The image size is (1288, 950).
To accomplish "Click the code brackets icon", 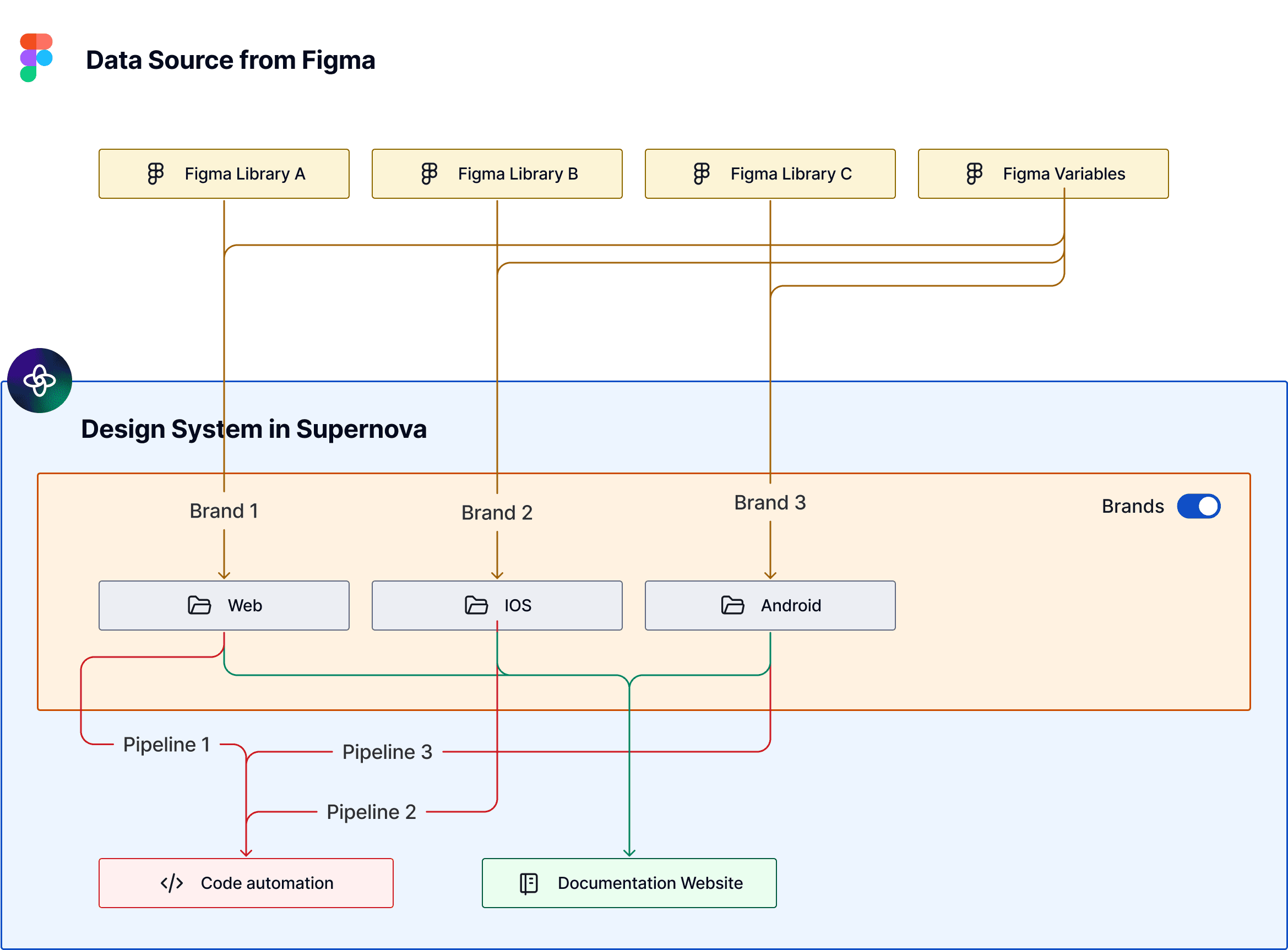I will point(171,883).
